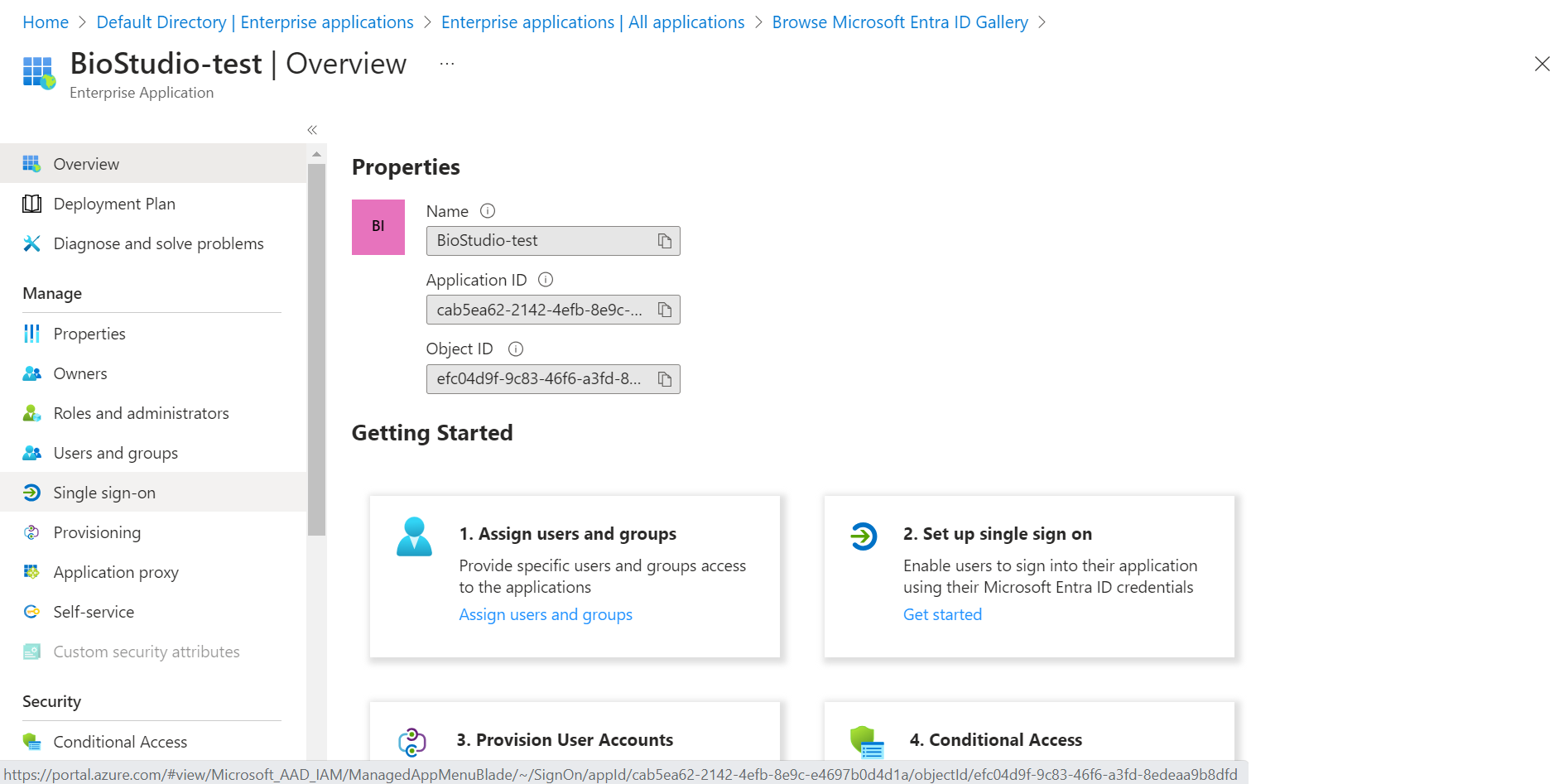Go to Default Directory Enterprise applications breadcrumb

255,22
